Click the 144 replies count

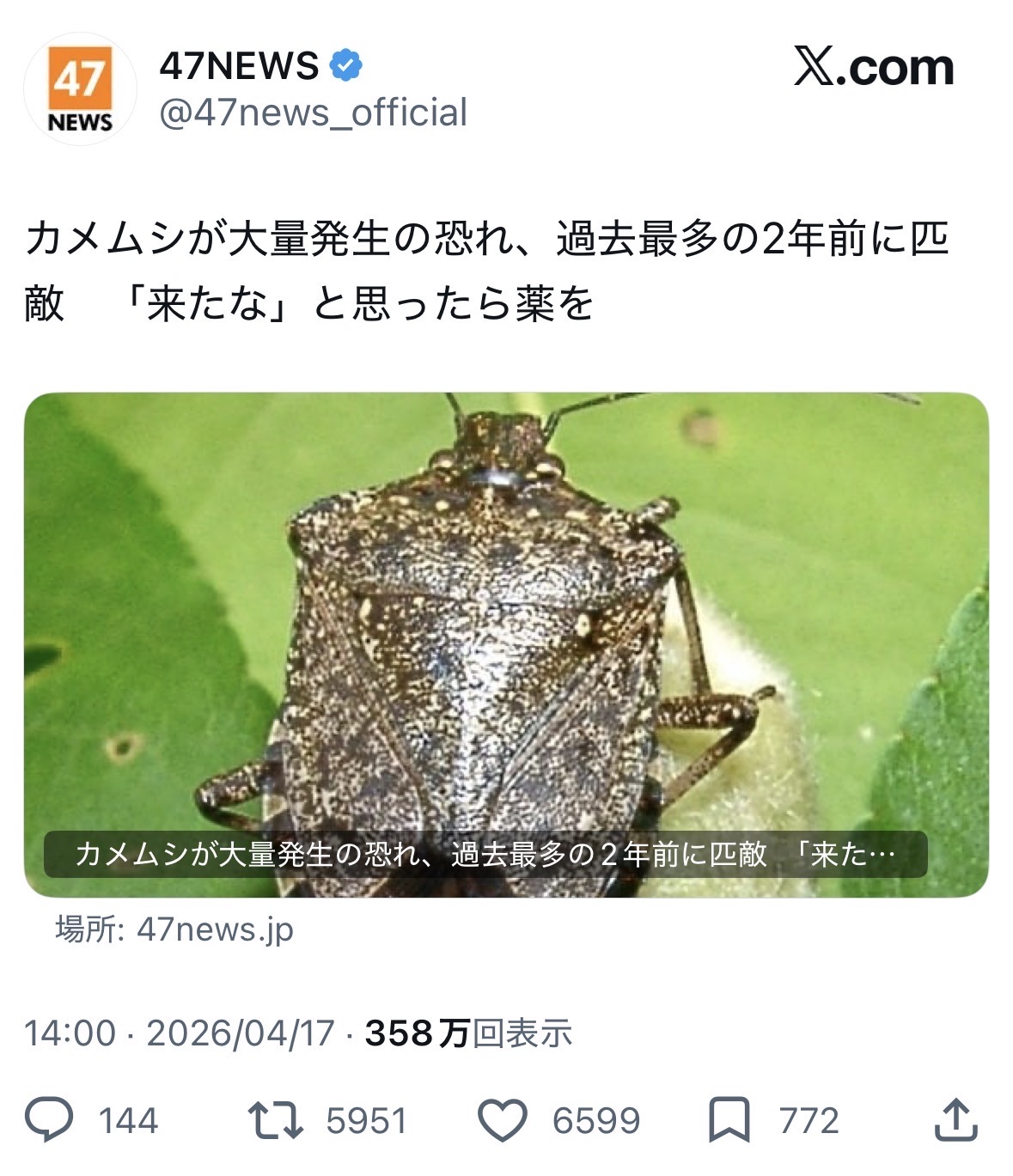[x=128, y=1121]
